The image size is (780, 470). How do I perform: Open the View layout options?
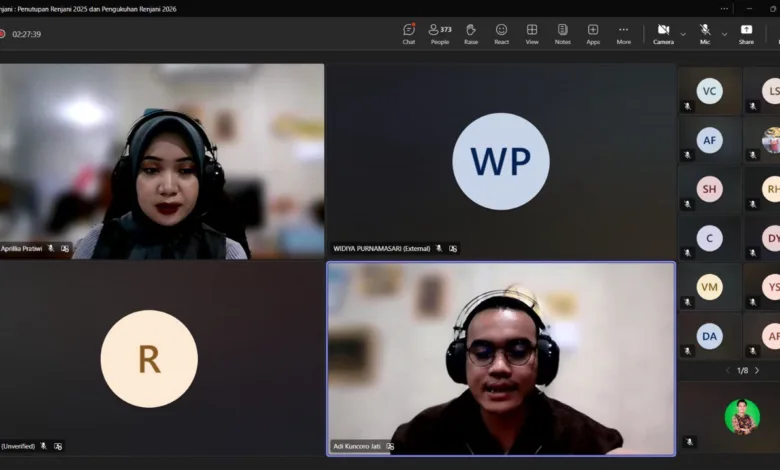click(x=532, y=34)
